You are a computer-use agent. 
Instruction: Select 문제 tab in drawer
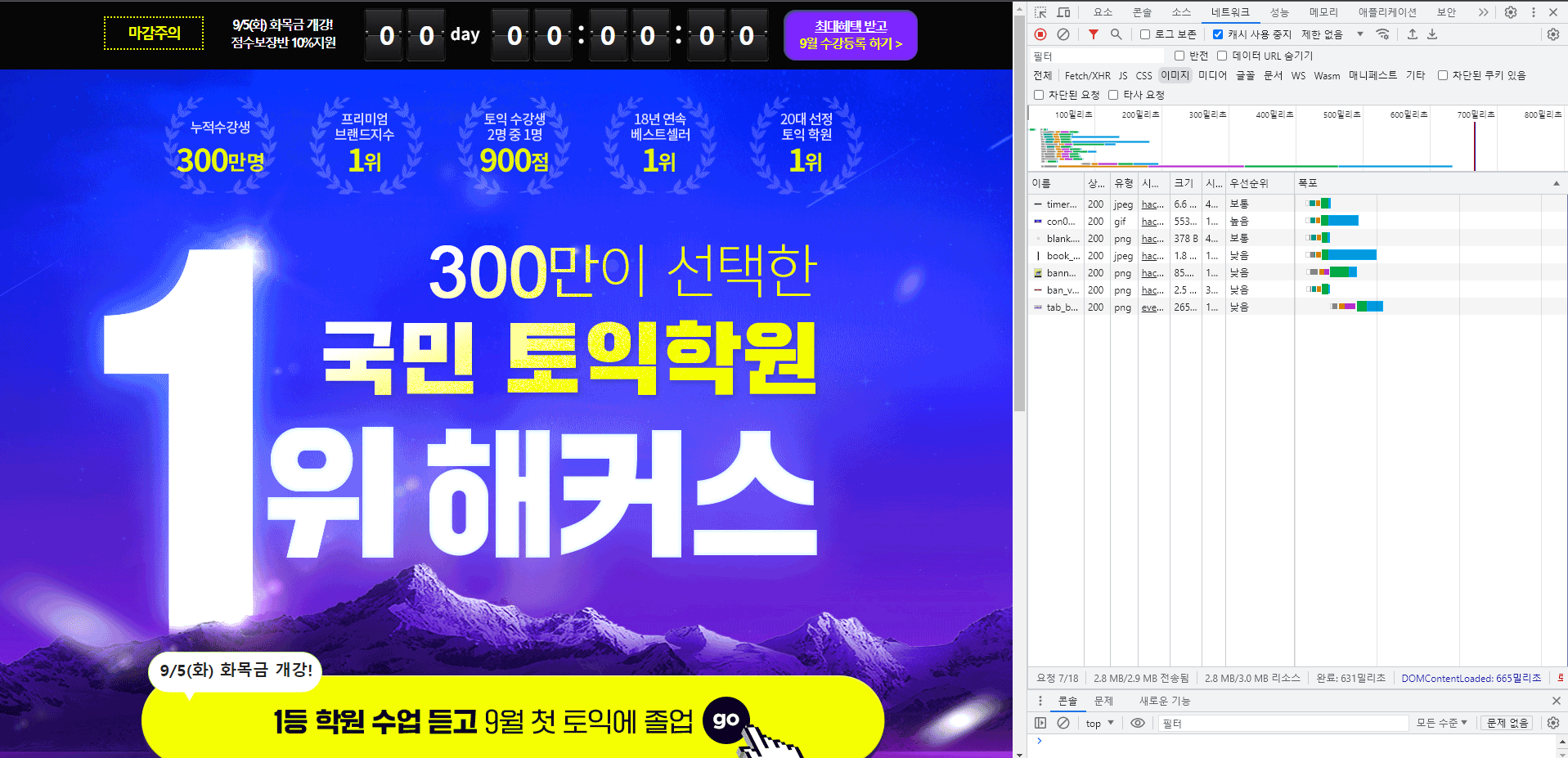point(1103,701)
